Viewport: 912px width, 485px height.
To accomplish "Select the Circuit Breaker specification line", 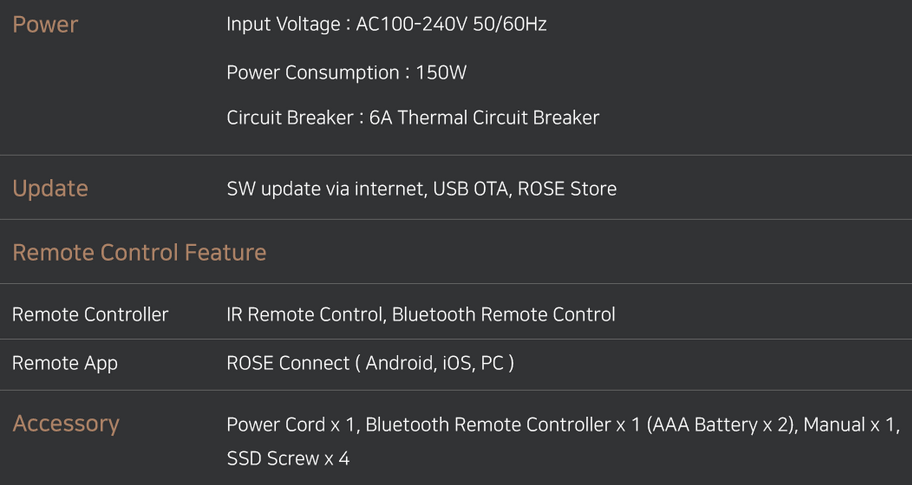I will (x=412, y=117).
